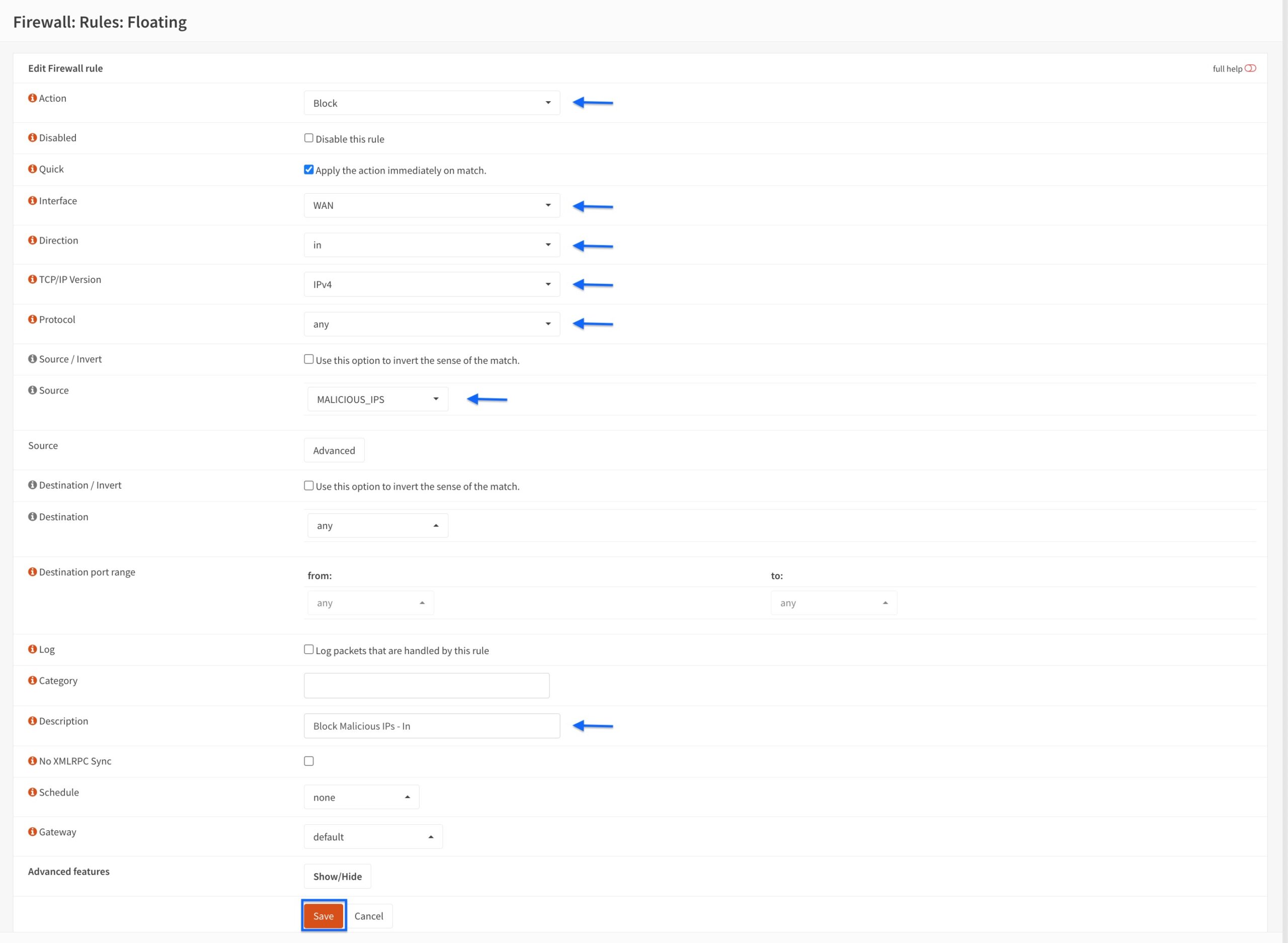Viewport: 1288px width, 943px height.
Task: Enable Log packets handled by this rule
Action: coord(309,650)
